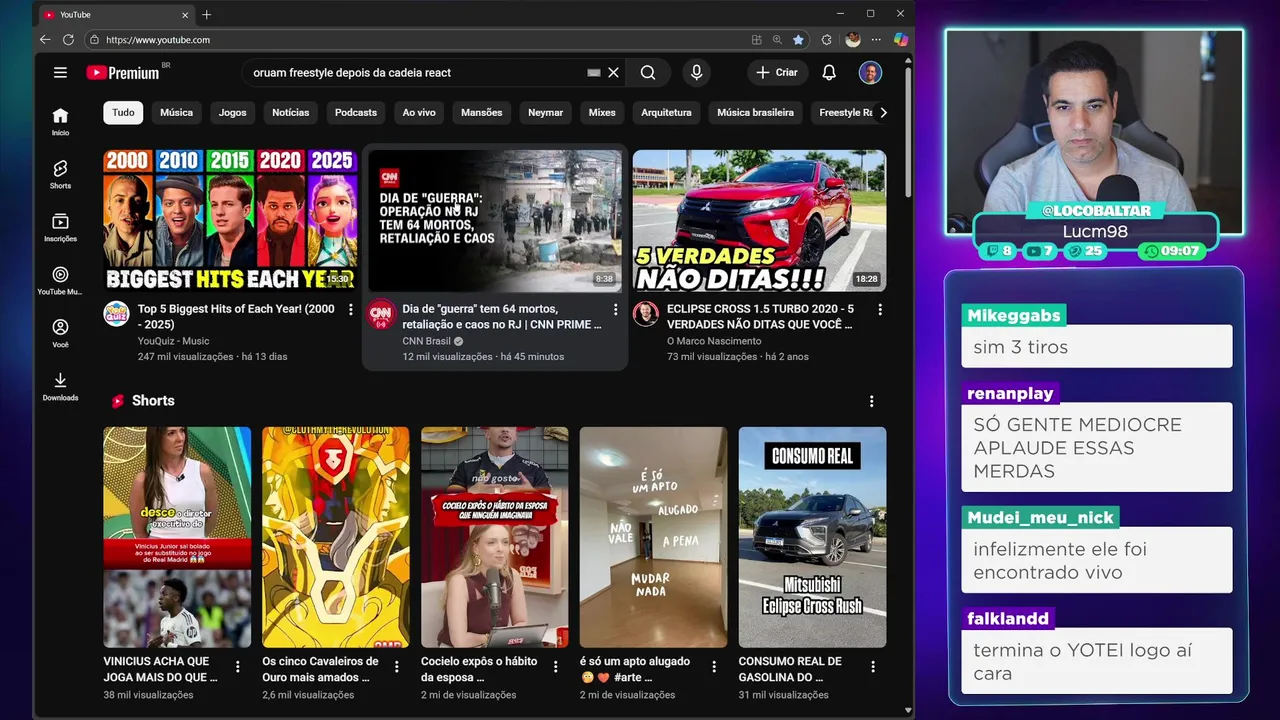Open the browser extensions puzzle icon

(826, 40)
